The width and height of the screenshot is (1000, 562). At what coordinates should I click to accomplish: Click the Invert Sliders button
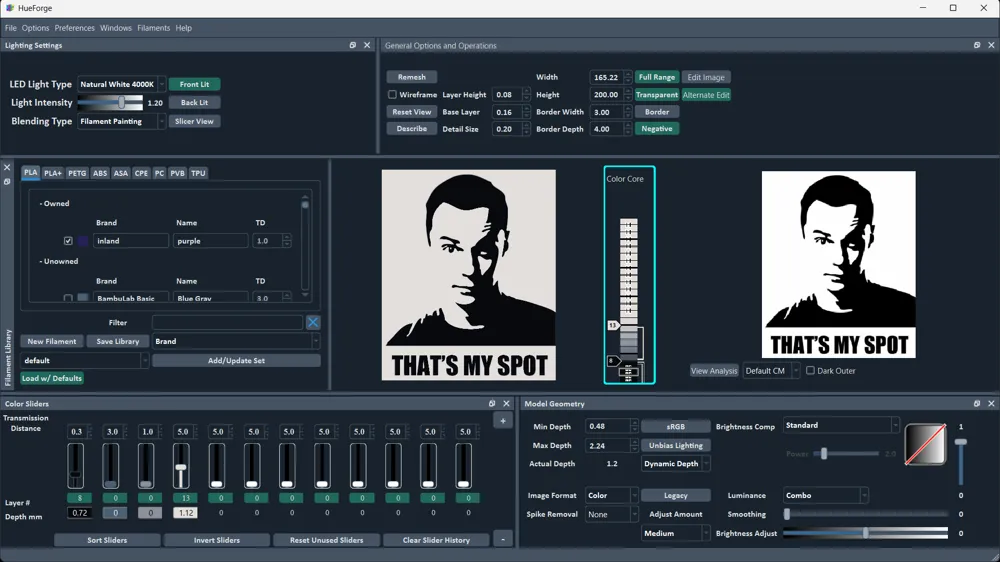pos(216,540)
